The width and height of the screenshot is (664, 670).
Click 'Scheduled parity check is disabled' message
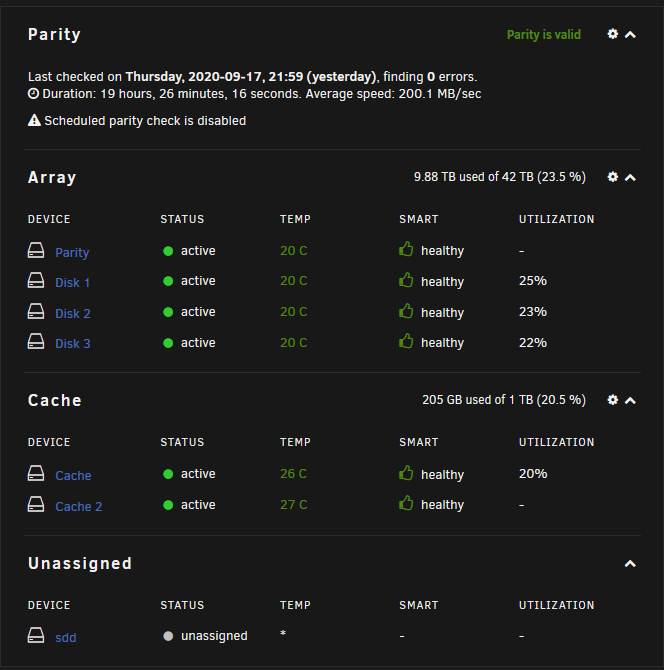145,121
